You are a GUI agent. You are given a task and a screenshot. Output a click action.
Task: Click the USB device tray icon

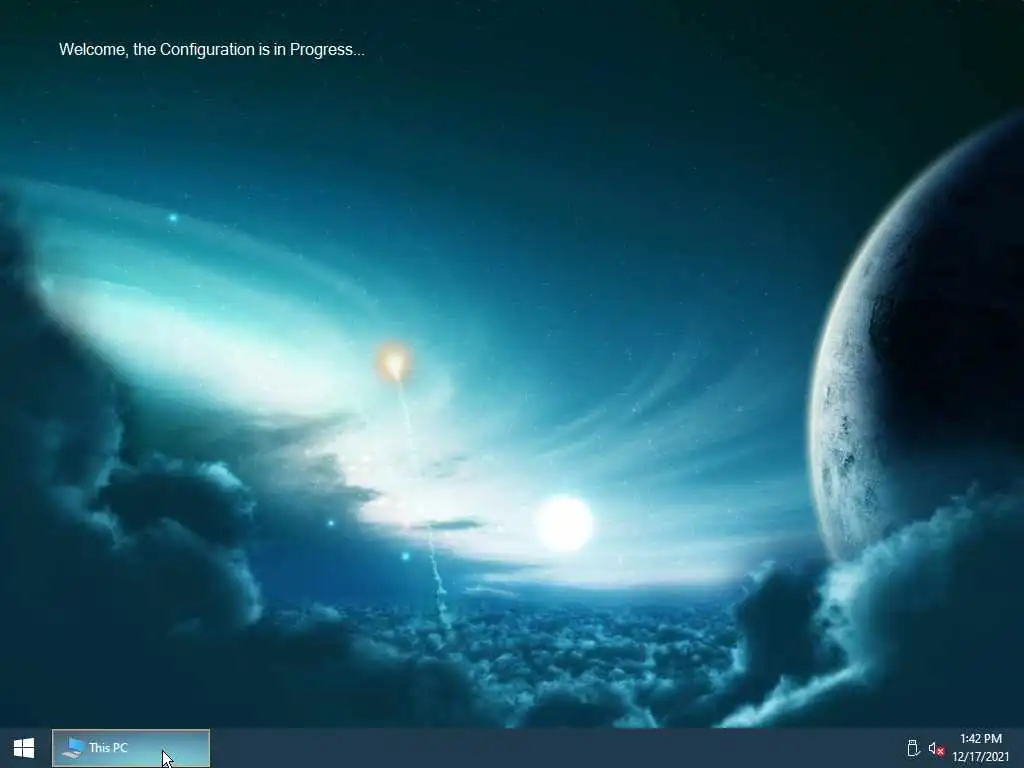click(913, 748)
